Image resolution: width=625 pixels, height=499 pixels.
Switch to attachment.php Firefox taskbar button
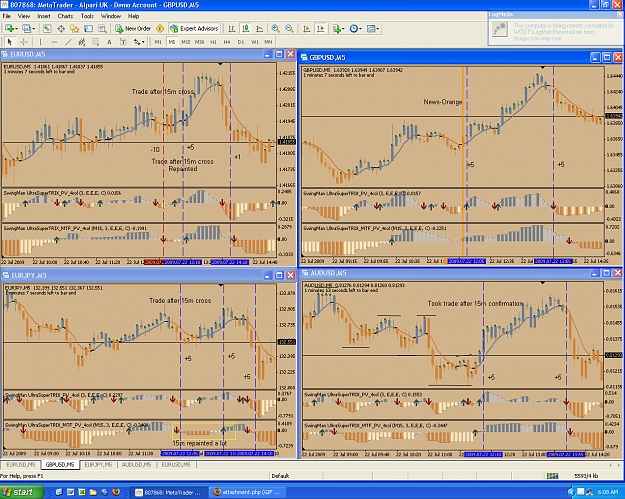[x=248, y=492]
